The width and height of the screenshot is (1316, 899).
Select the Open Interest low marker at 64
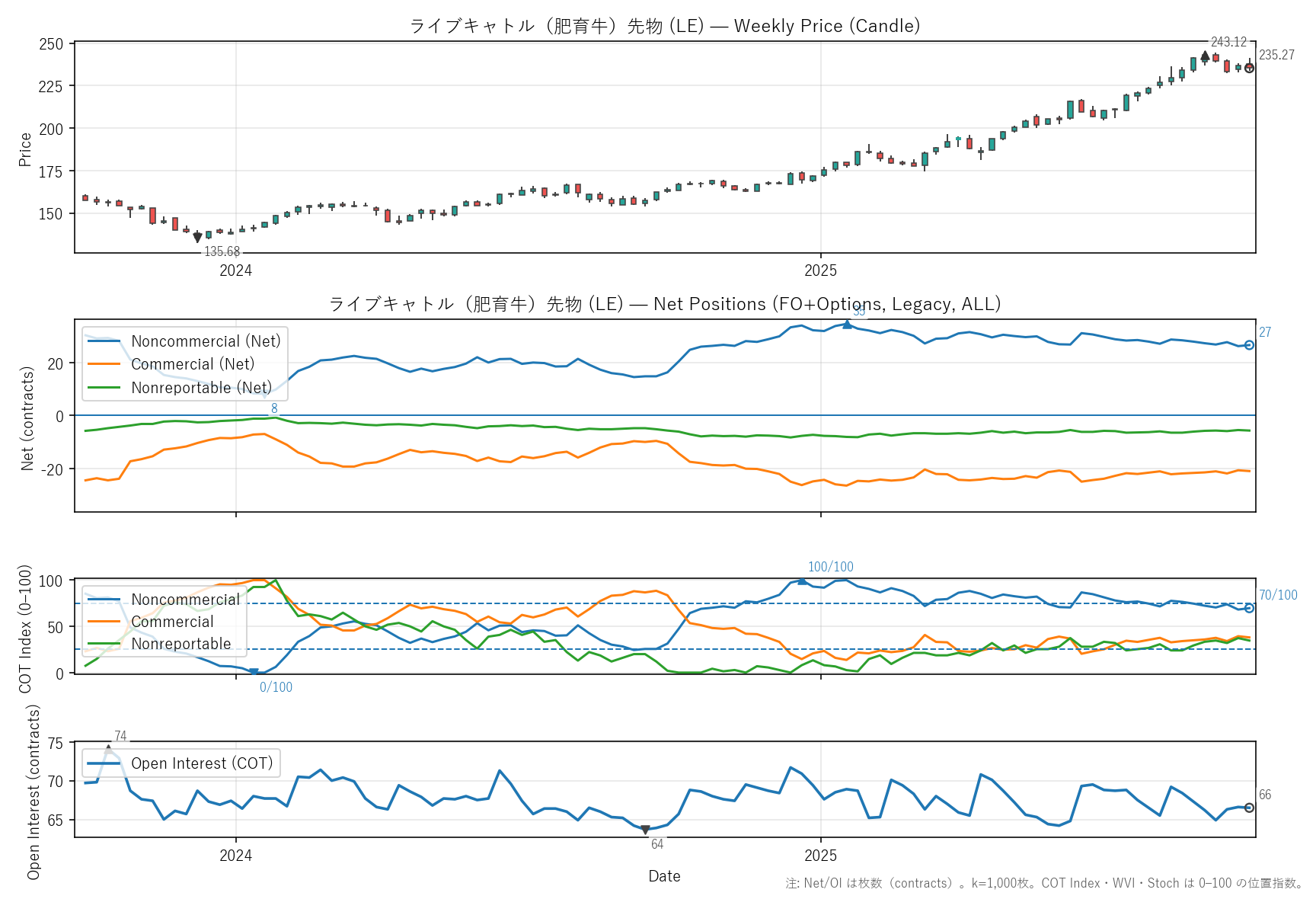tap(645, 829)
